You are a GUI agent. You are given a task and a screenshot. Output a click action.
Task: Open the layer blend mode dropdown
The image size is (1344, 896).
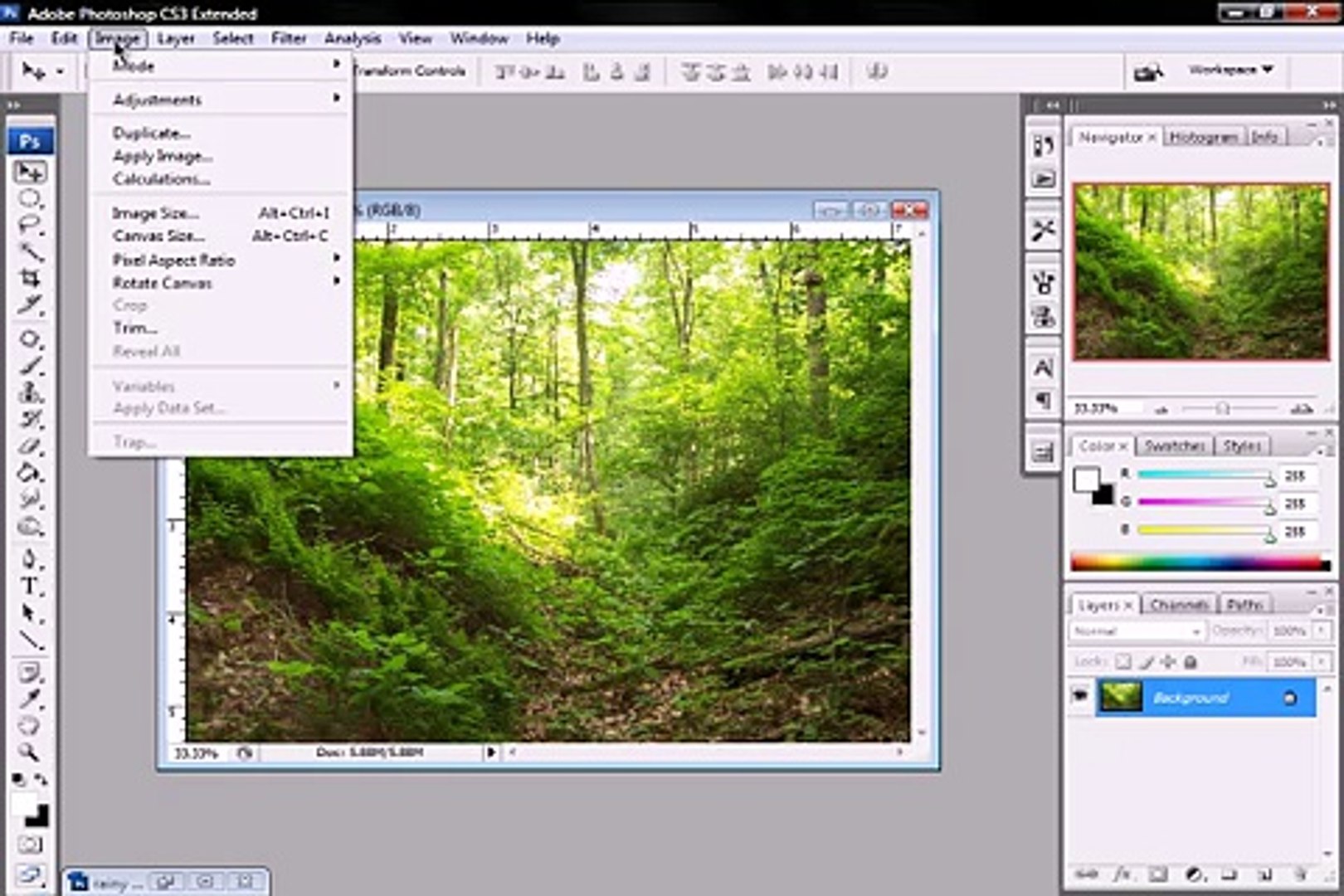pyautogui.click(x=1136, y=631)
